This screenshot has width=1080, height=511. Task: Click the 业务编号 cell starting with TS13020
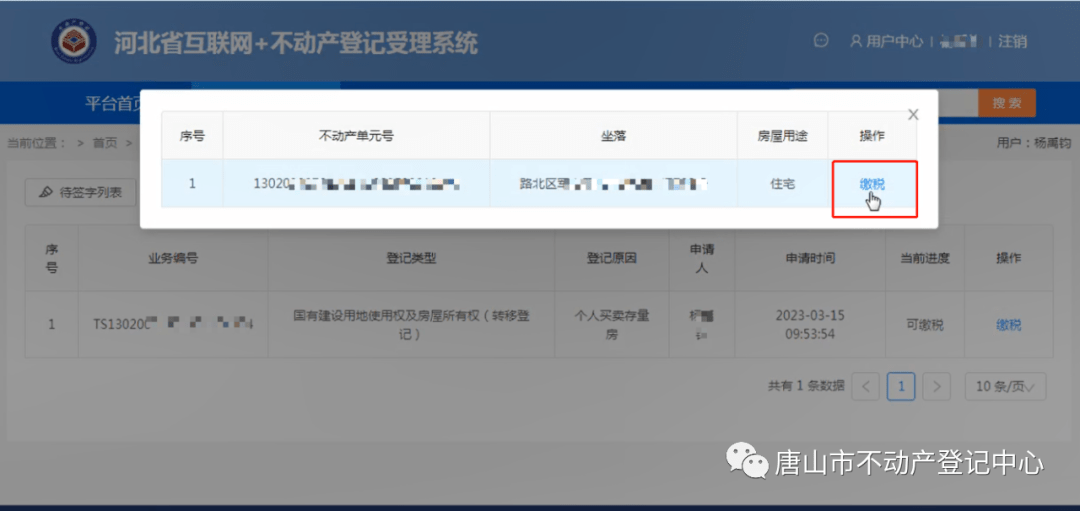pos(172,324)
